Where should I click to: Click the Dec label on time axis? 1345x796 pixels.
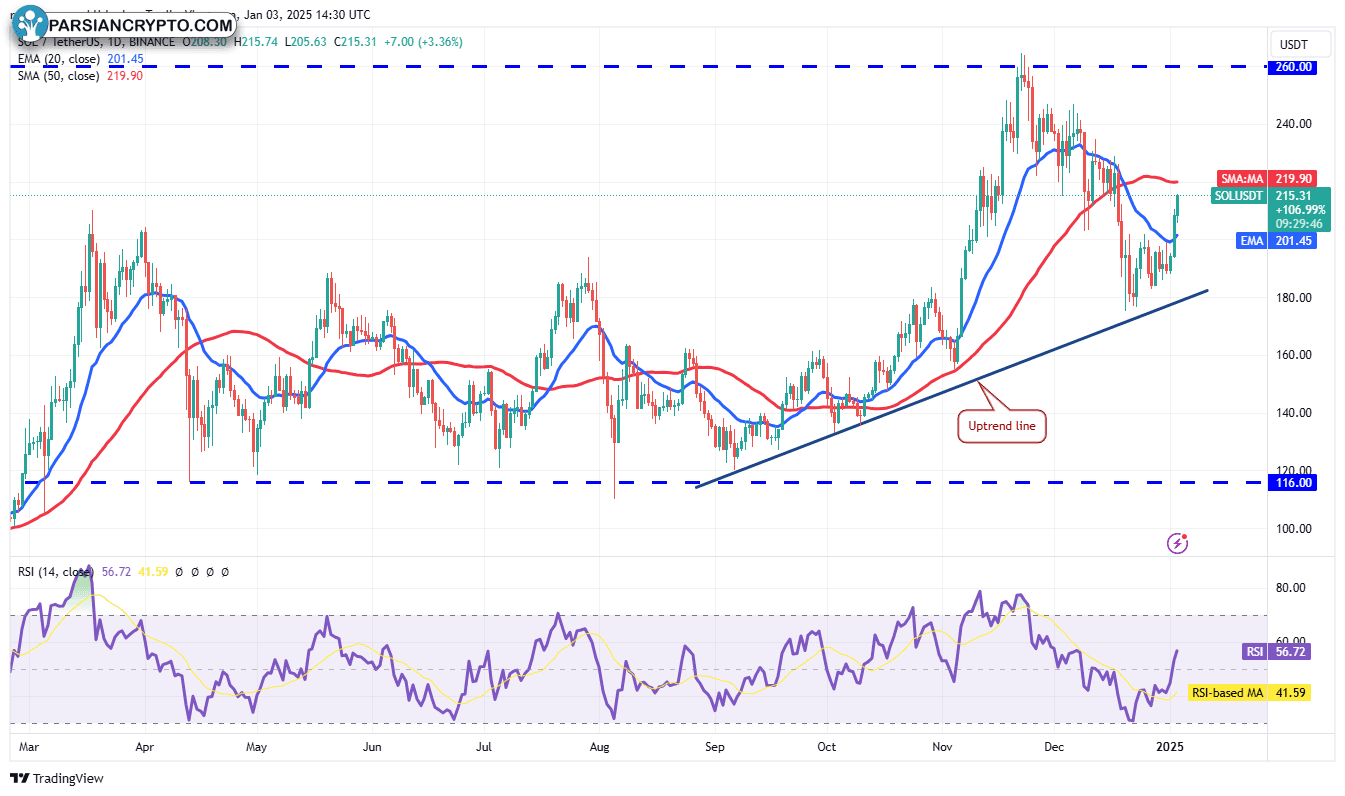tap(1054, 746)
